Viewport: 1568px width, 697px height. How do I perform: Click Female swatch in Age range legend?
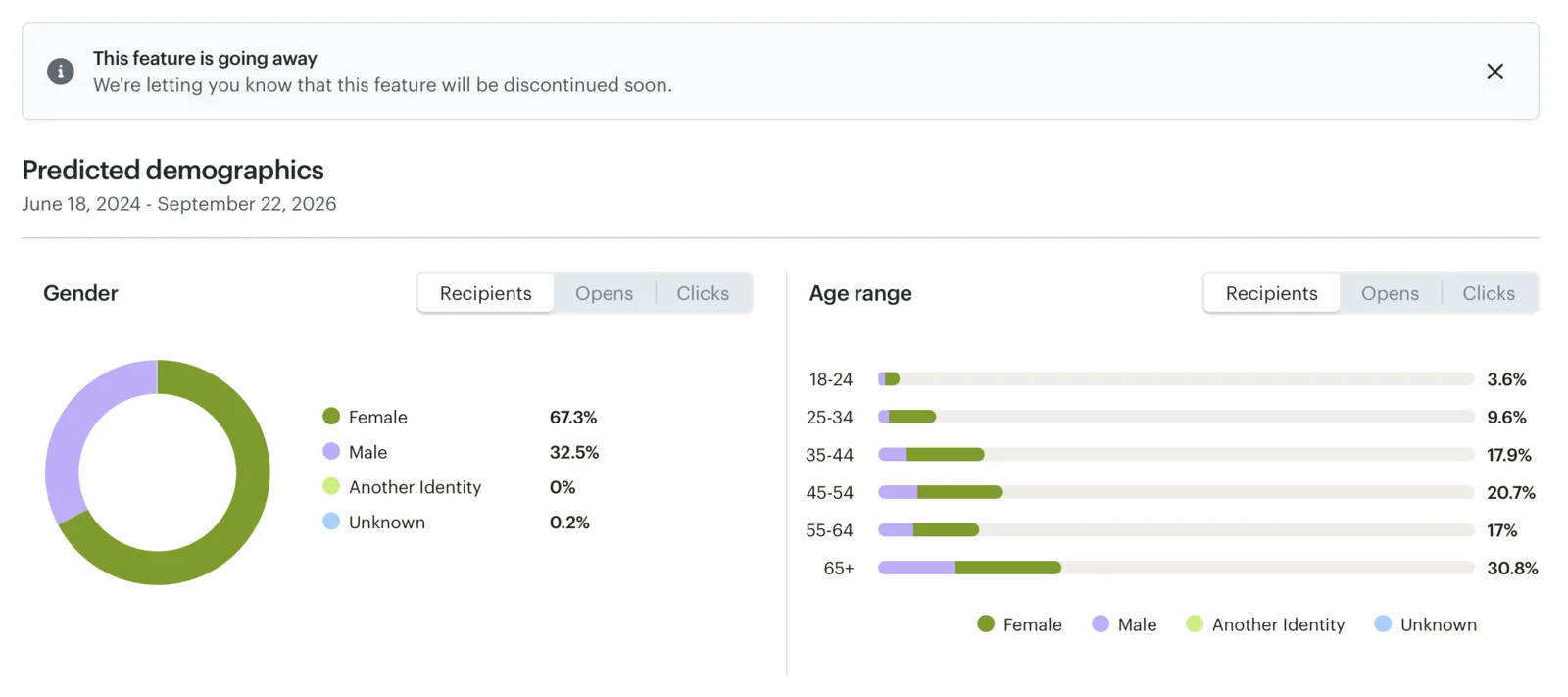[986, 623]
